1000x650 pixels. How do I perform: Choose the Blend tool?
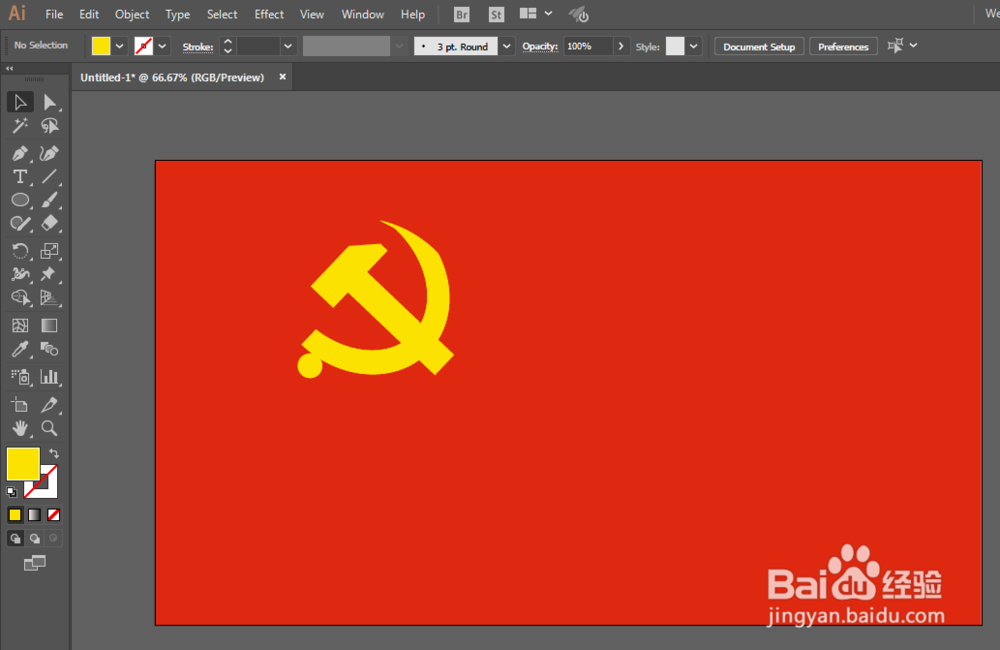click(x=50, y=349)
